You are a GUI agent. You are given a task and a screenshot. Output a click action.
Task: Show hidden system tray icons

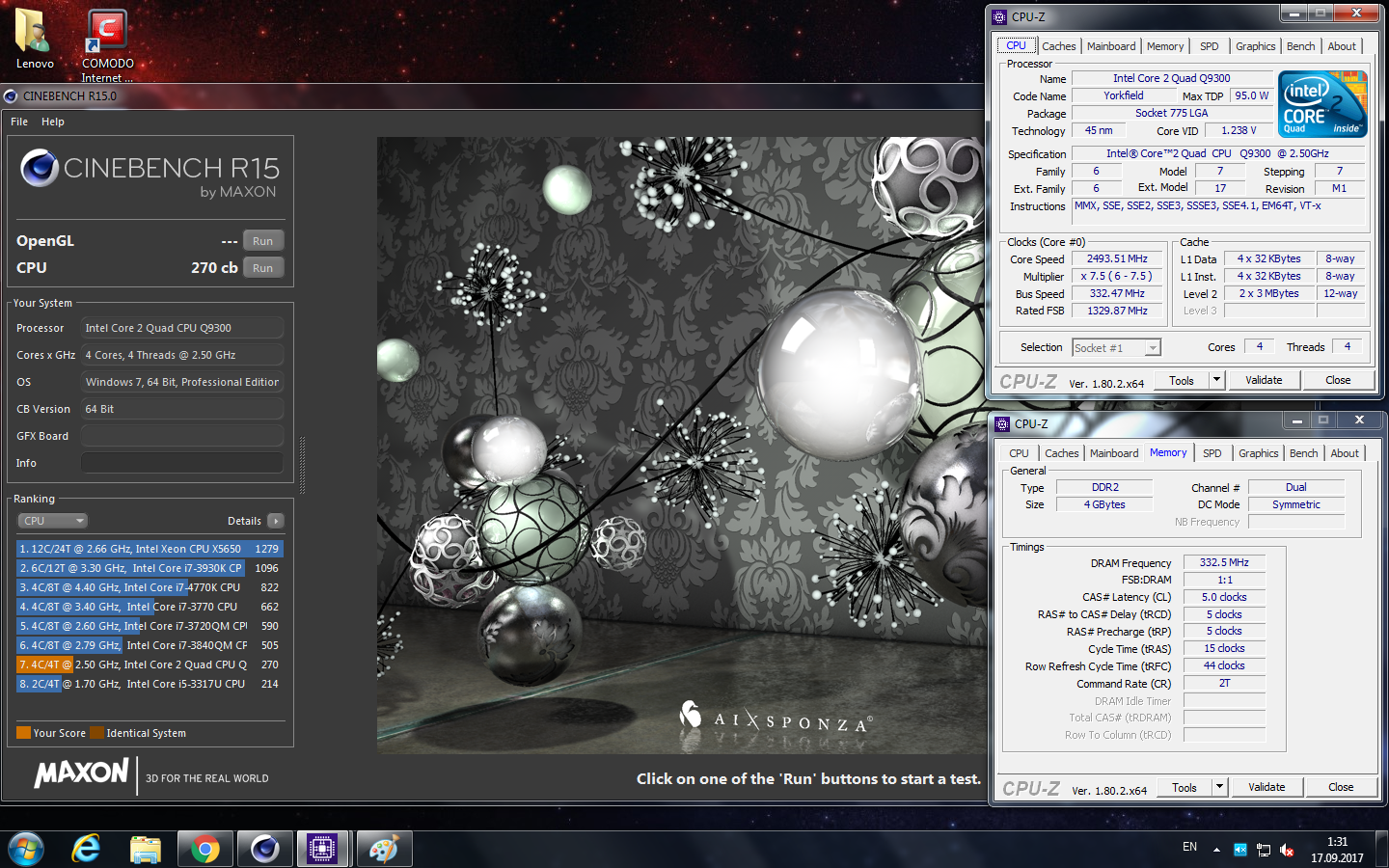point(1216,850)
